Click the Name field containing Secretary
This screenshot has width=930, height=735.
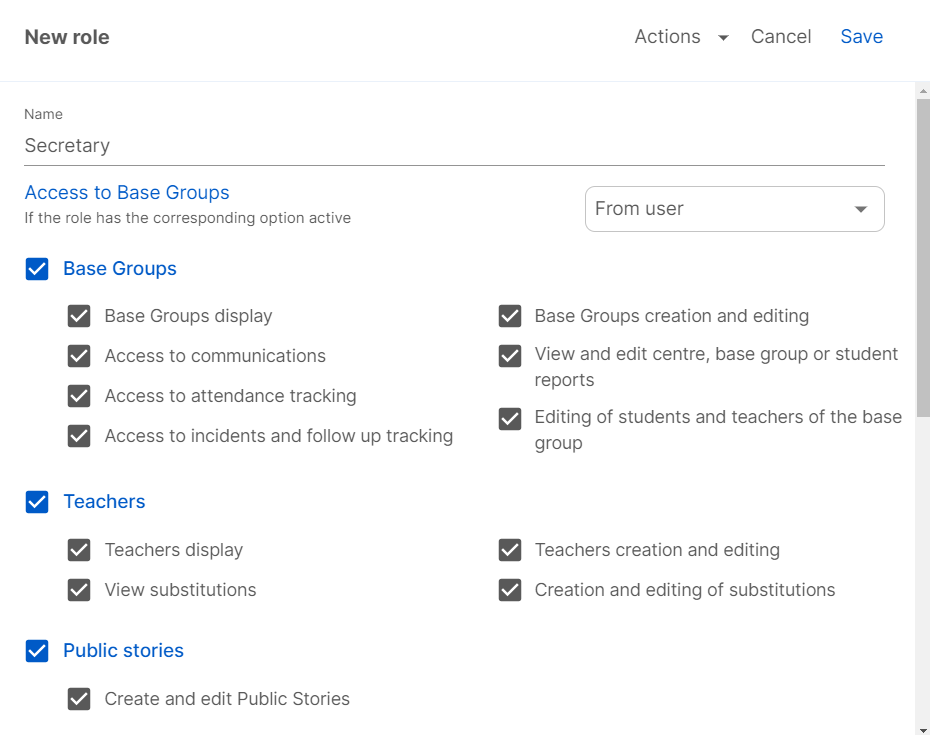[454, 146]
